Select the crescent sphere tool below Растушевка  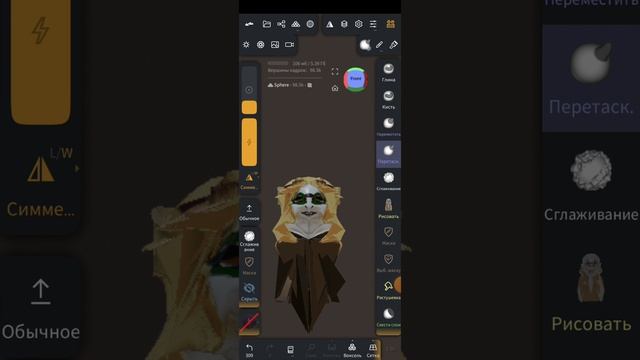[388, 318]
